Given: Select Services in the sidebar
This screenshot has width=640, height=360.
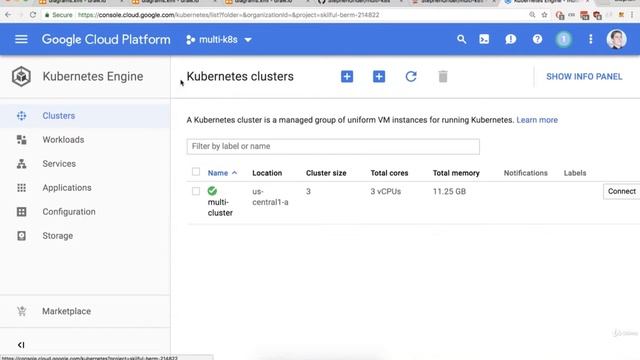Looking at the screenshot, I should [x=59, y=164].
